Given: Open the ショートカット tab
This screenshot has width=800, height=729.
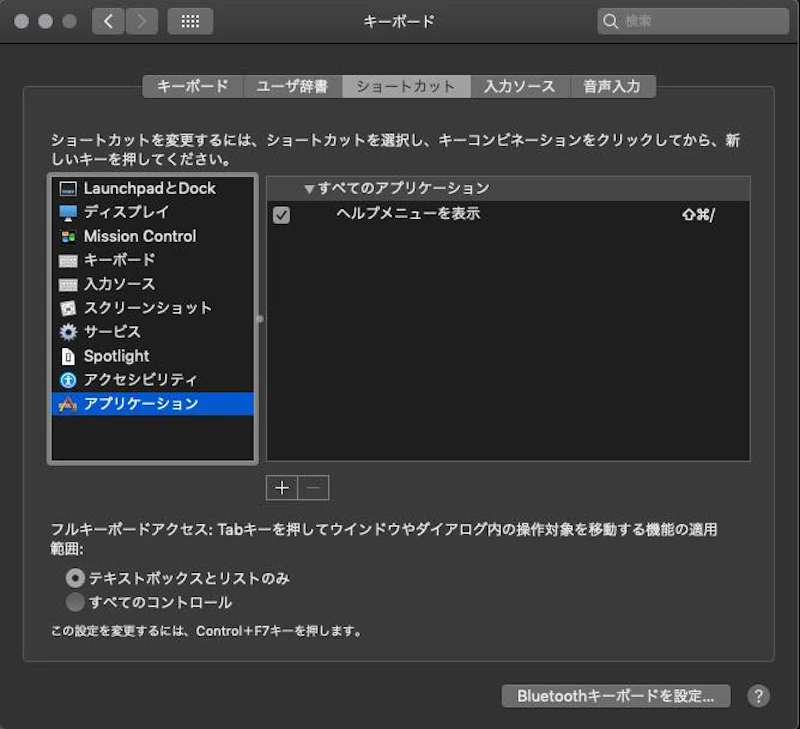Looking at the screenshot, I should point(406,86).
